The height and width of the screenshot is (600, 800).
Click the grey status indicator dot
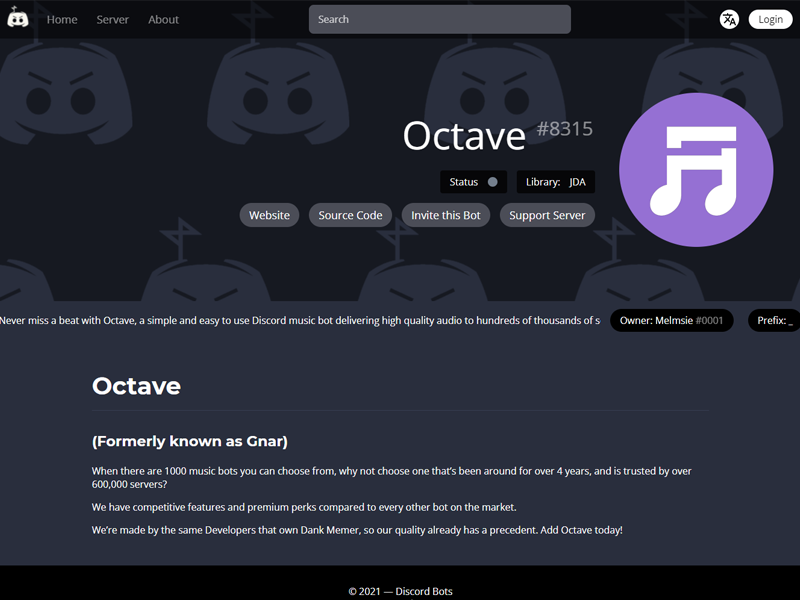point(492,182)
